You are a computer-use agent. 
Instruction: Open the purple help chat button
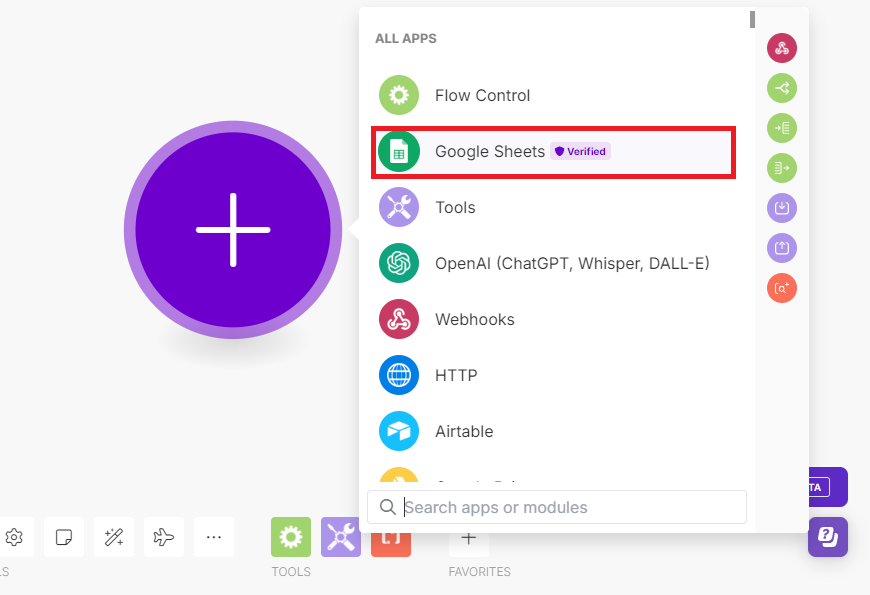tap(828, 537)
